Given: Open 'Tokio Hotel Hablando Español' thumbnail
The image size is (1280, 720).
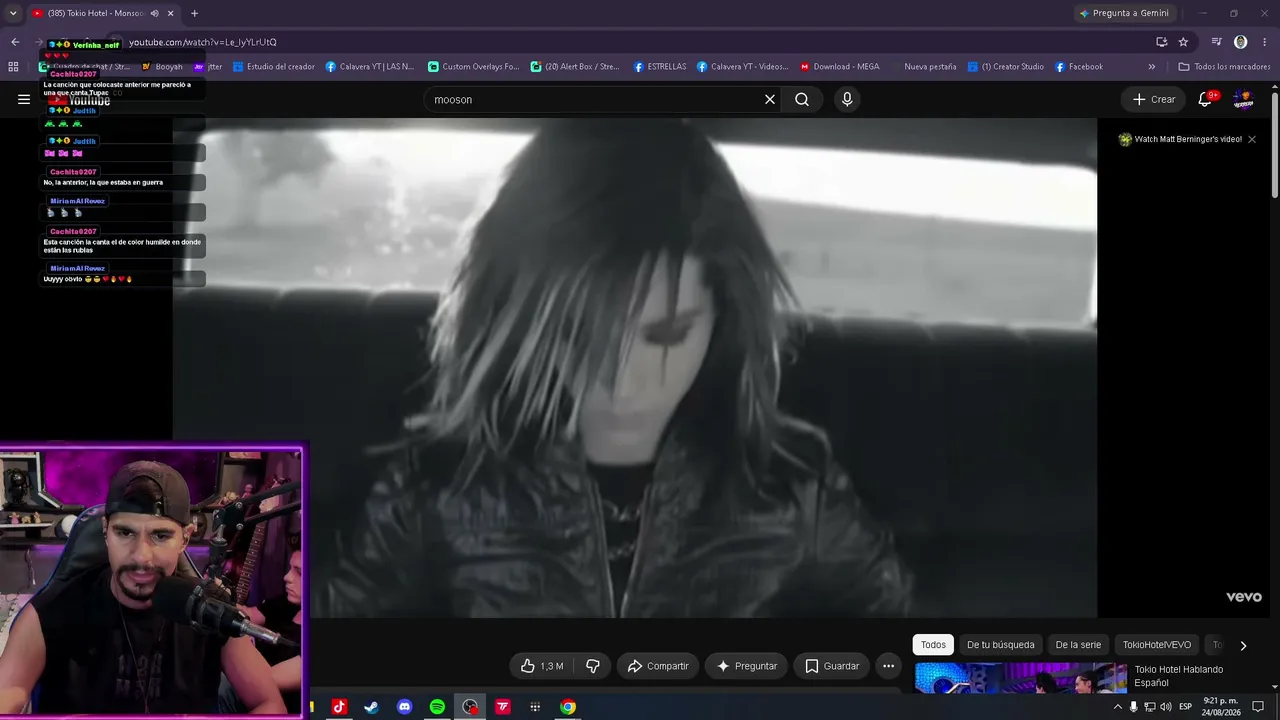Looking at the screenshot, I should [x=1020, y=678].
